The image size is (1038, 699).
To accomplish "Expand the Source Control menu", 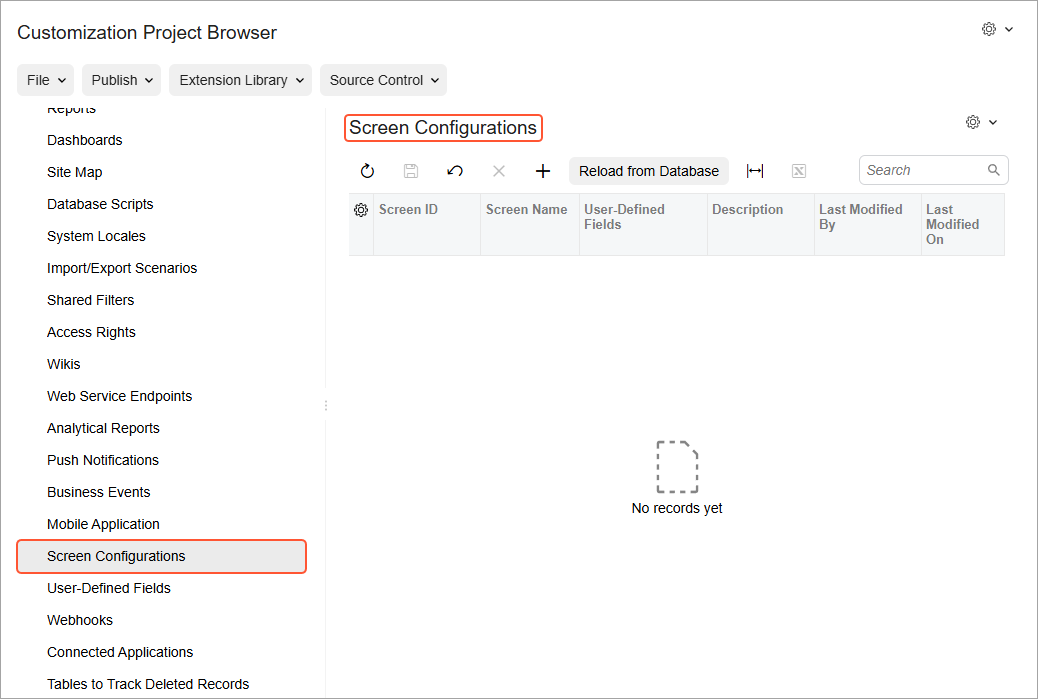I will coord(383,80).
